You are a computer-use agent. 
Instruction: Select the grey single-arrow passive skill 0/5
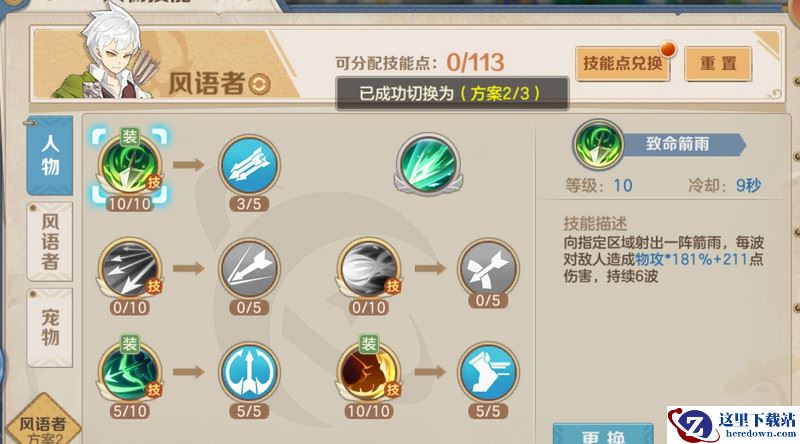(x=249, y=269)
